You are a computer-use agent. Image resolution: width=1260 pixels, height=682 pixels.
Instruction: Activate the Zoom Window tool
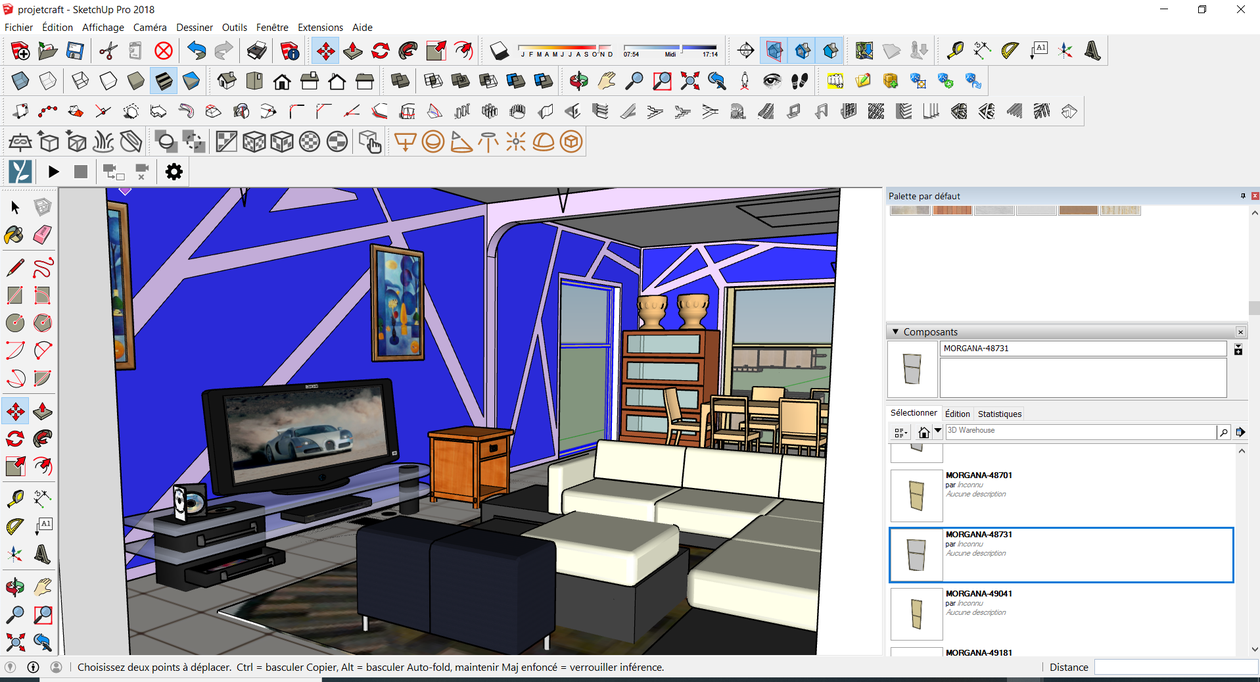tap(41, 615)
